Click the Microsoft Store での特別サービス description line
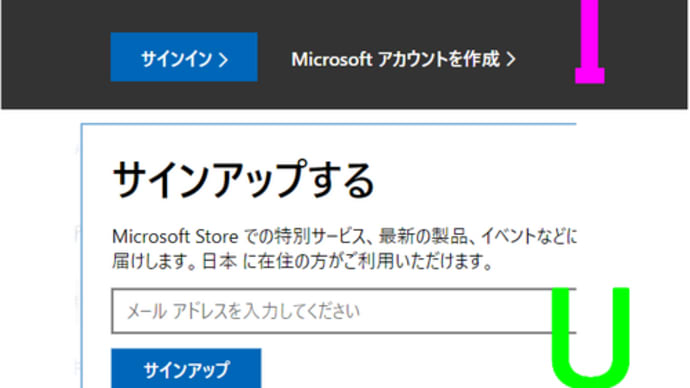Image resolution: width=690 pixels, height=388 pixels. pos(344,237)
